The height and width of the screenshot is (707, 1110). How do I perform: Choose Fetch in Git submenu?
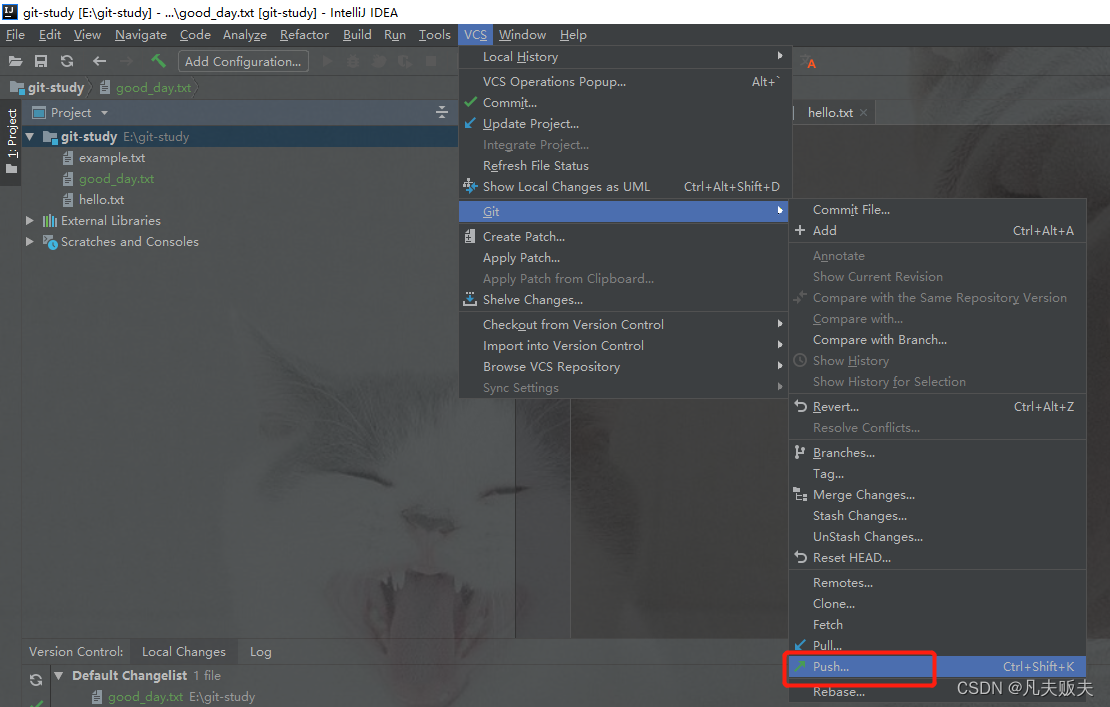(x=938, y=625)
